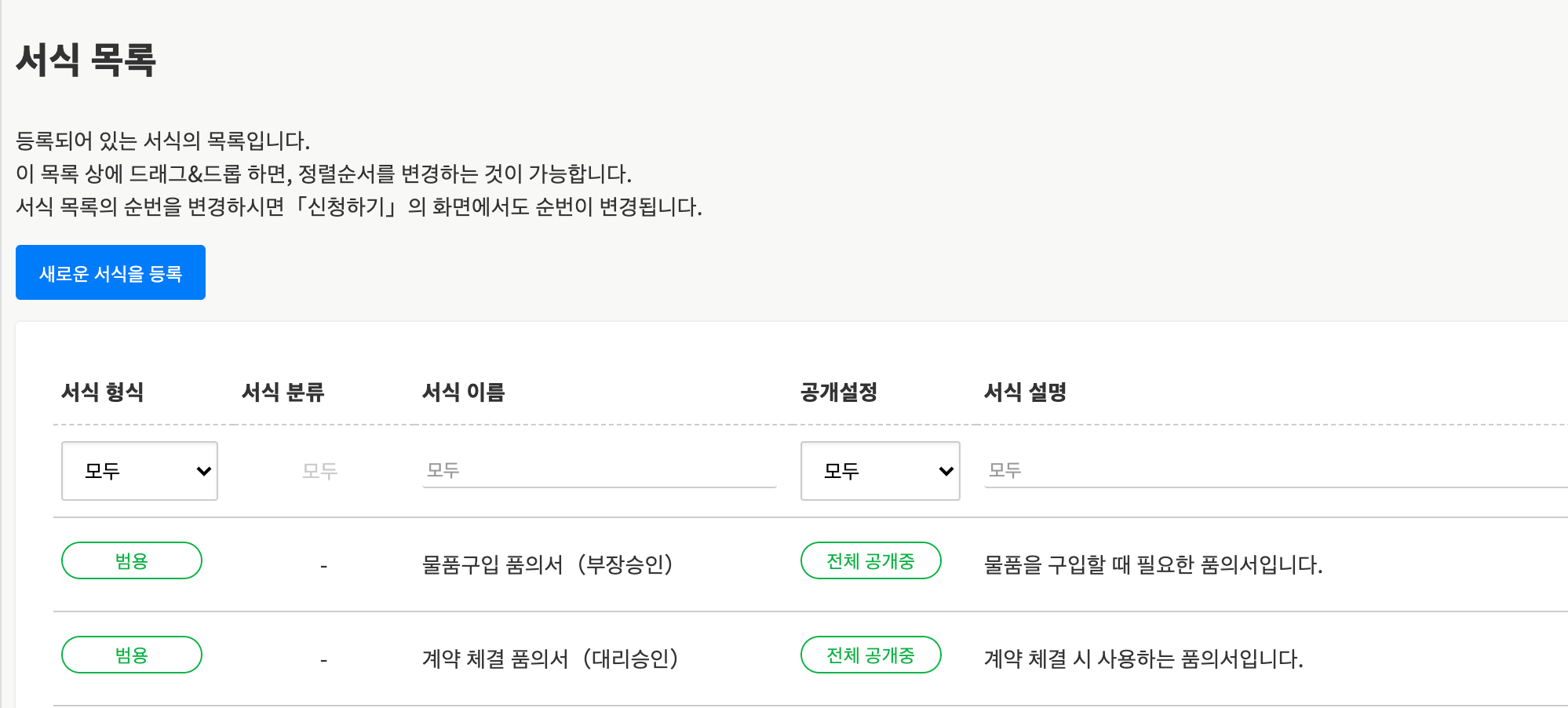Viewport: 1568px width, 708px height.
Task: Click the 서식 형식 column header
Action: (103, 392)
